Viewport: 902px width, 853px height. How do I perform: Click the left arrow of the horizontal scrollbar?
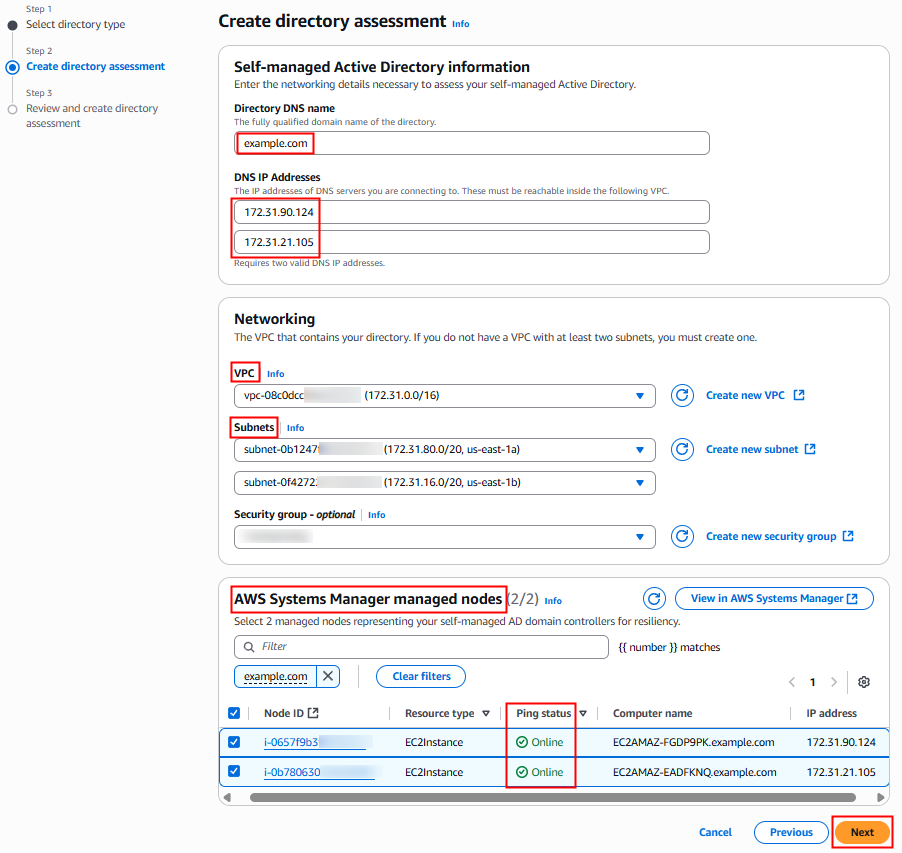(x=227, y=797)
